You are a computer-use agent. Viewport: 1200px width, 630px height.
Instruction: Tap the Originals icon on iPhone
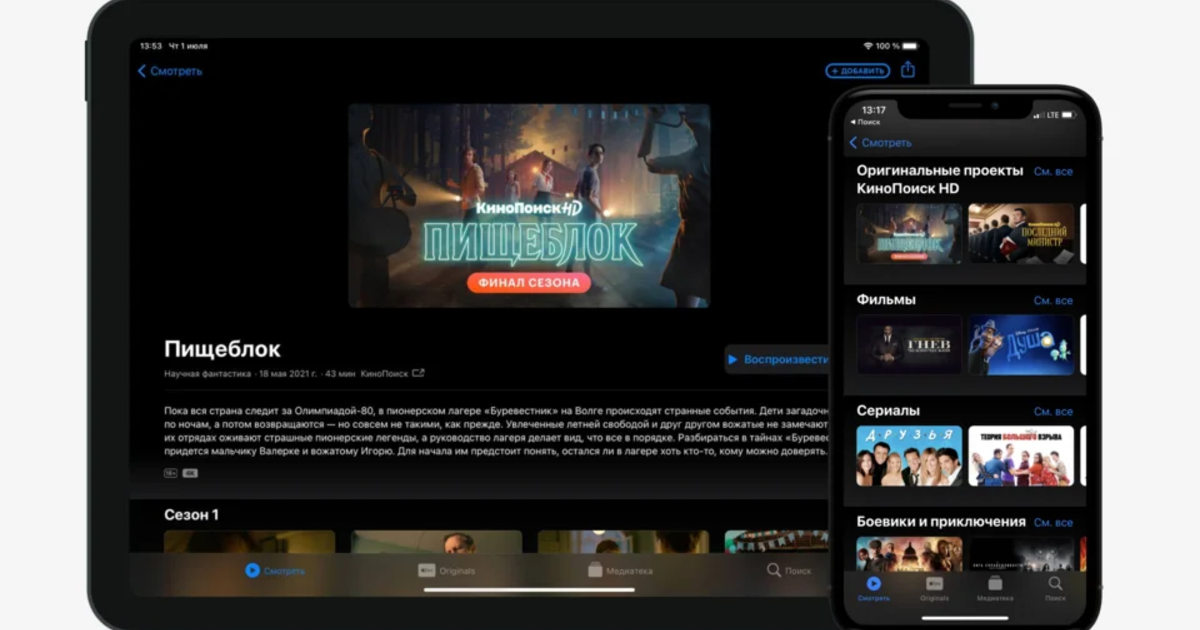pyautogui.click(x=934, y=583)
